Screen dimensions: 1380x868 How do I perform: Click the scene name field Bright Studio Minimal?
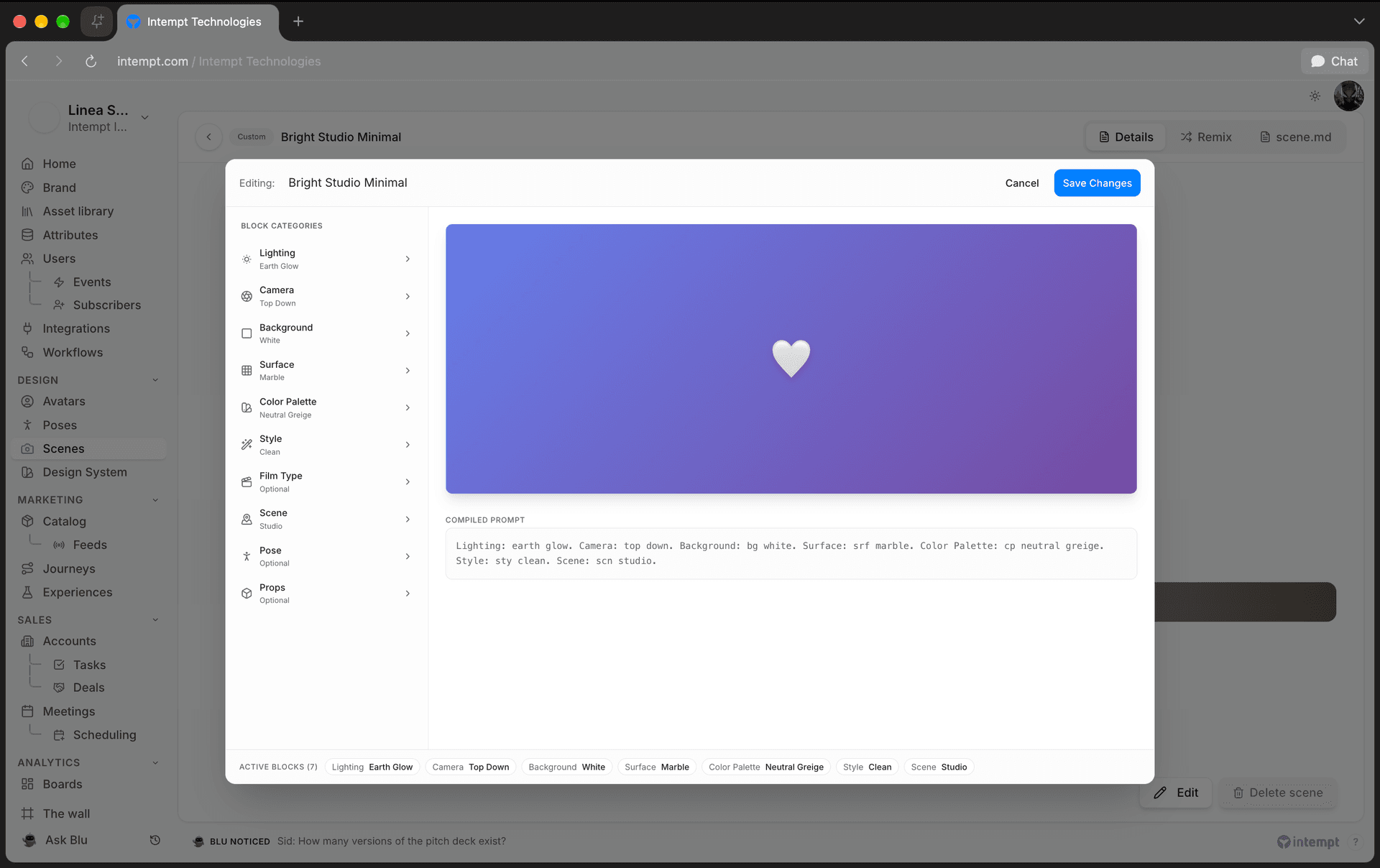pos(347,183)
